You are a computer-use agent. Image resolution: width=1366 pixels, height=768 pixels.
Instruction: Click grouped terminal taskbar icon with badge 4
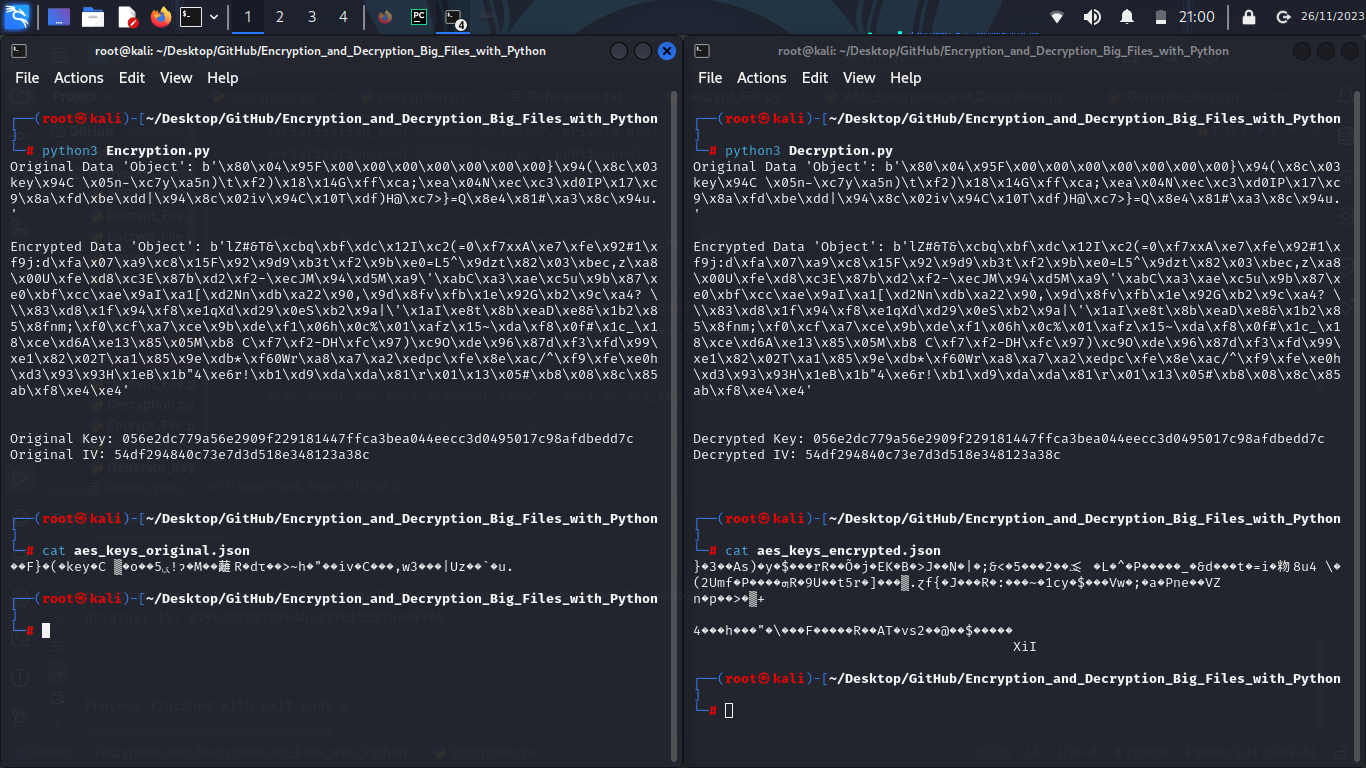[x=454, y=17]
